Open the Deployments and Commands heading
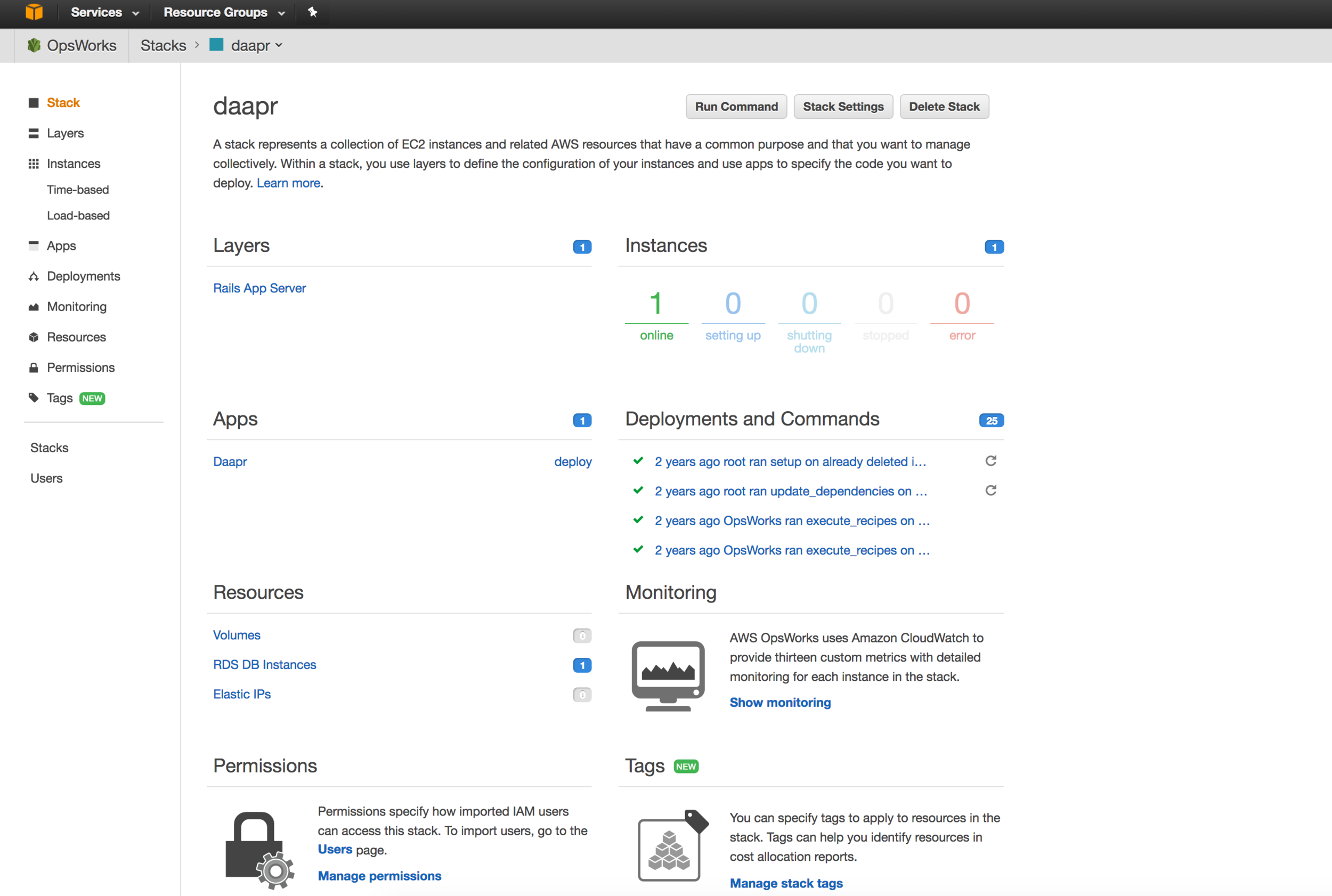 [752, 419]
